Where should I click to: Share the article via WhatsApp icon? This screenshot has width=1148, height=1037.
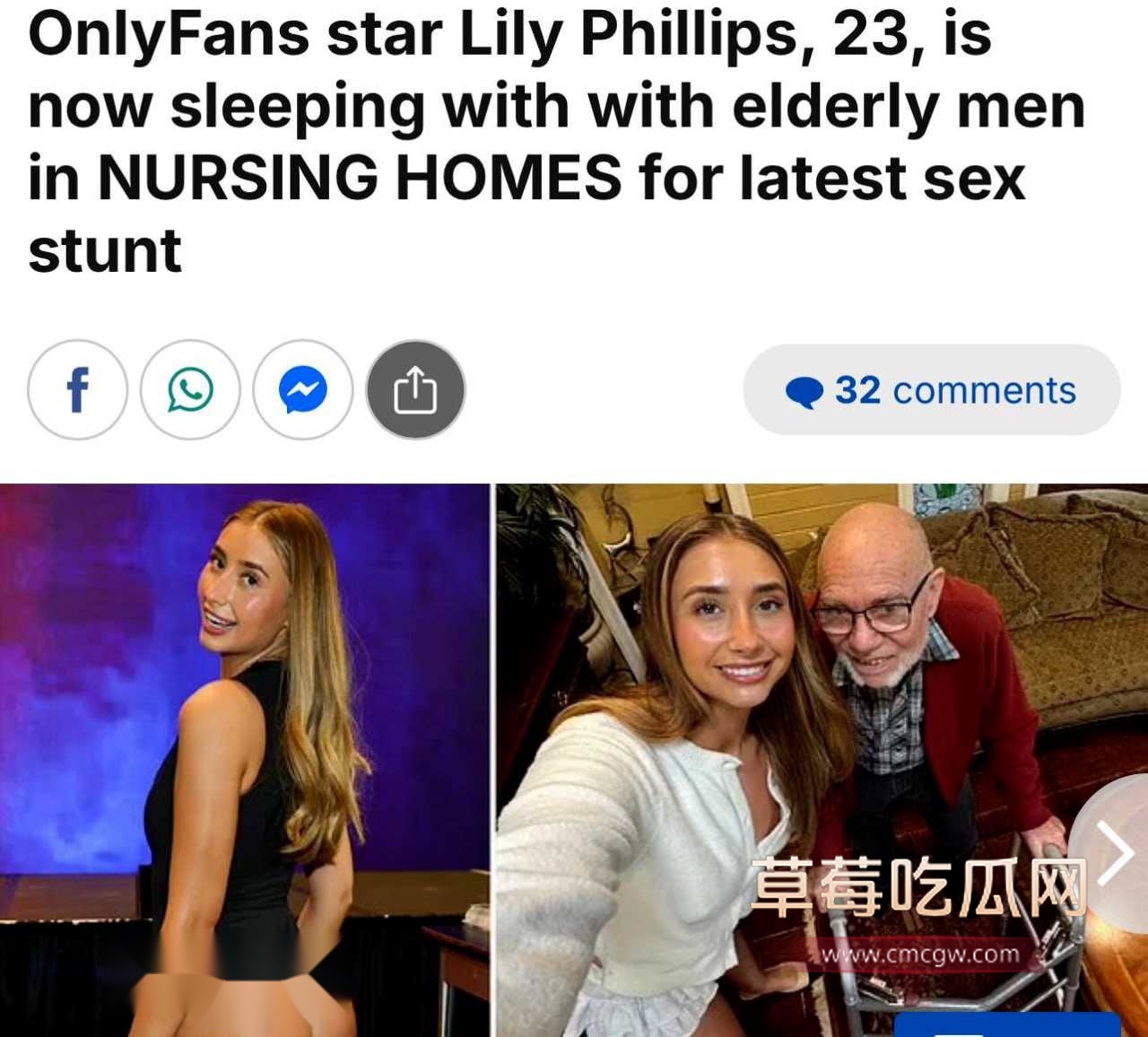190,390
